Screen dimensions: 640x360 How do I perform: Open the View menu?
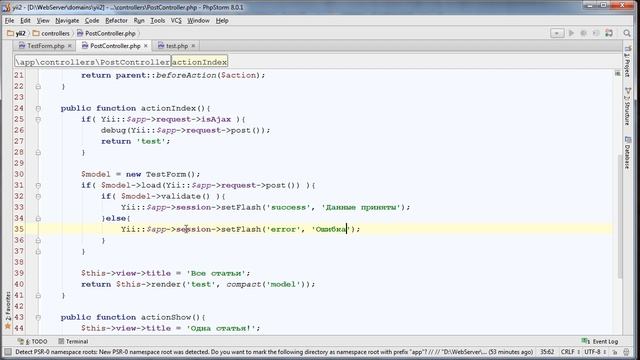click(43, 20)
